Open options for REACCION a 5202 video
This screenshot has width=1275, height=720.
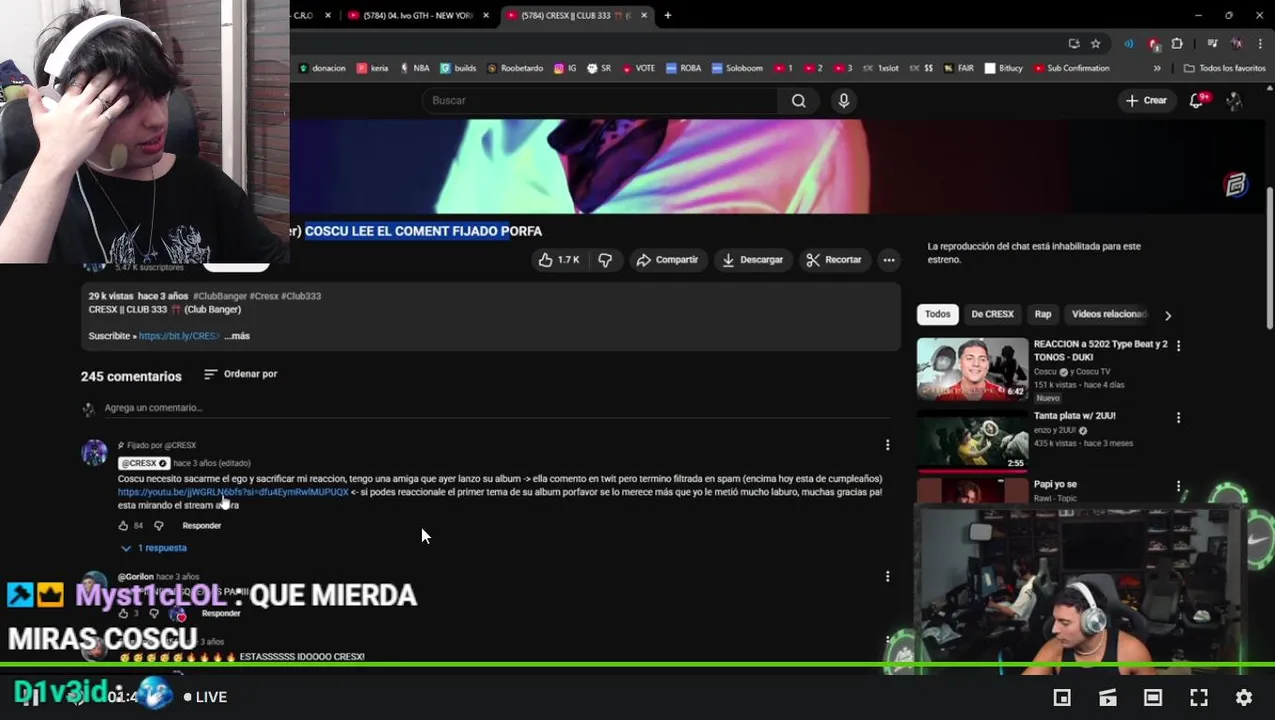click(1178, 346)
